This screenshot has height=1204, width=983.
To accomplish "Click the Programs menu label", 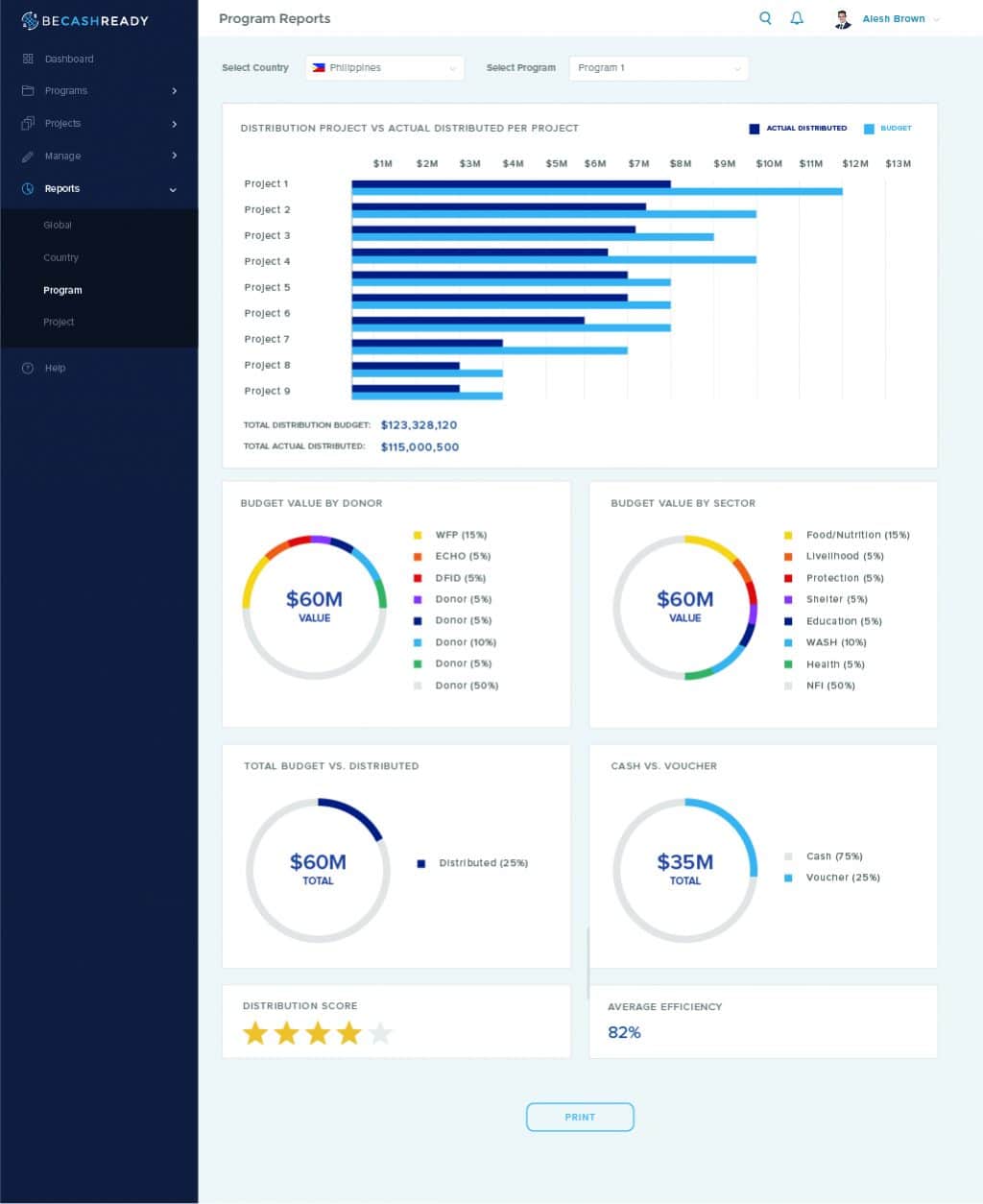I will 66,90.
